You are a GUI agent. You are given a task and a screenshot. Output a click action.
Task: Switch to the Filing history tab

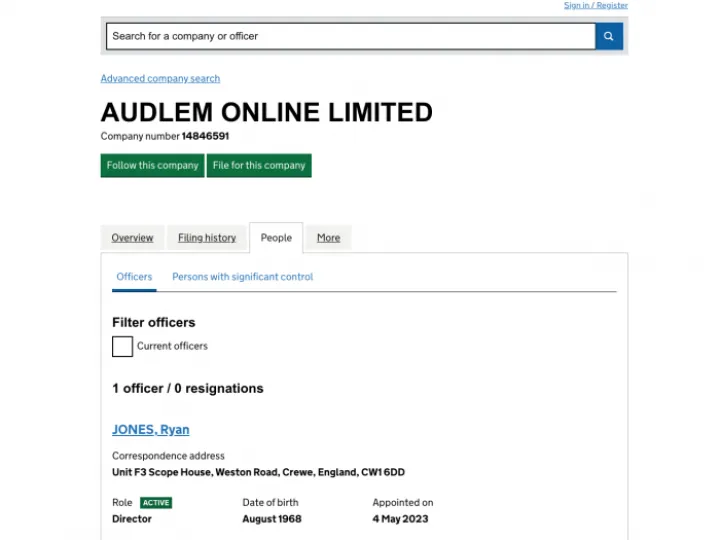[207, 238]
